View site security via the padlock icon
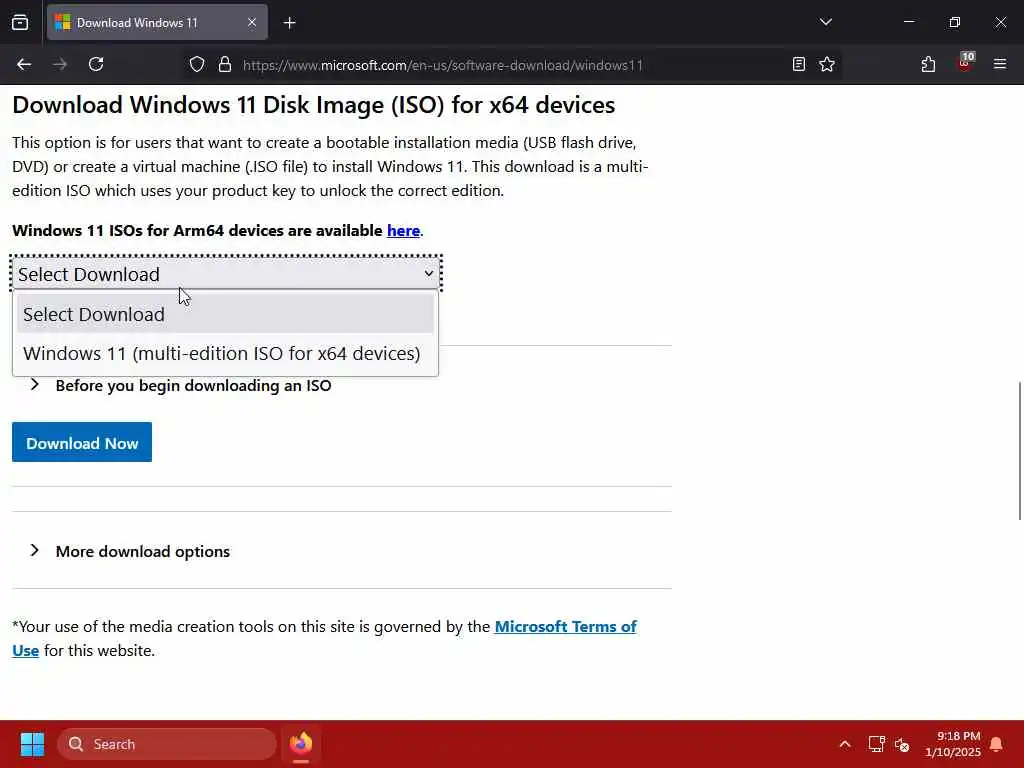The image size is (1024, 768). [225, 64]
